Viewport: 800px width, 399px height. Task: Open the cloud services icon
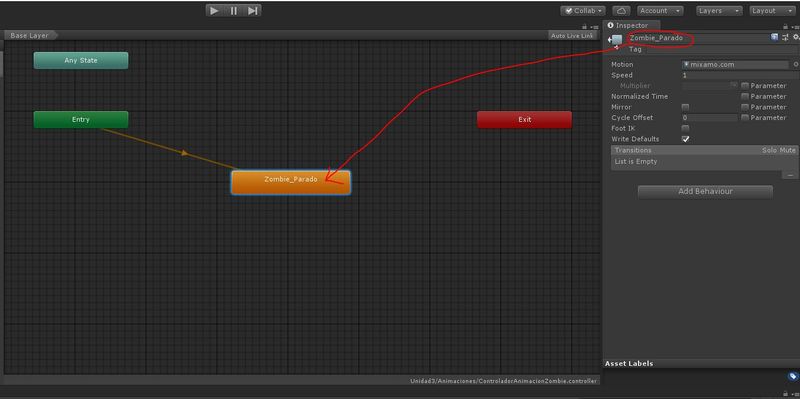[x=621, y=11]
